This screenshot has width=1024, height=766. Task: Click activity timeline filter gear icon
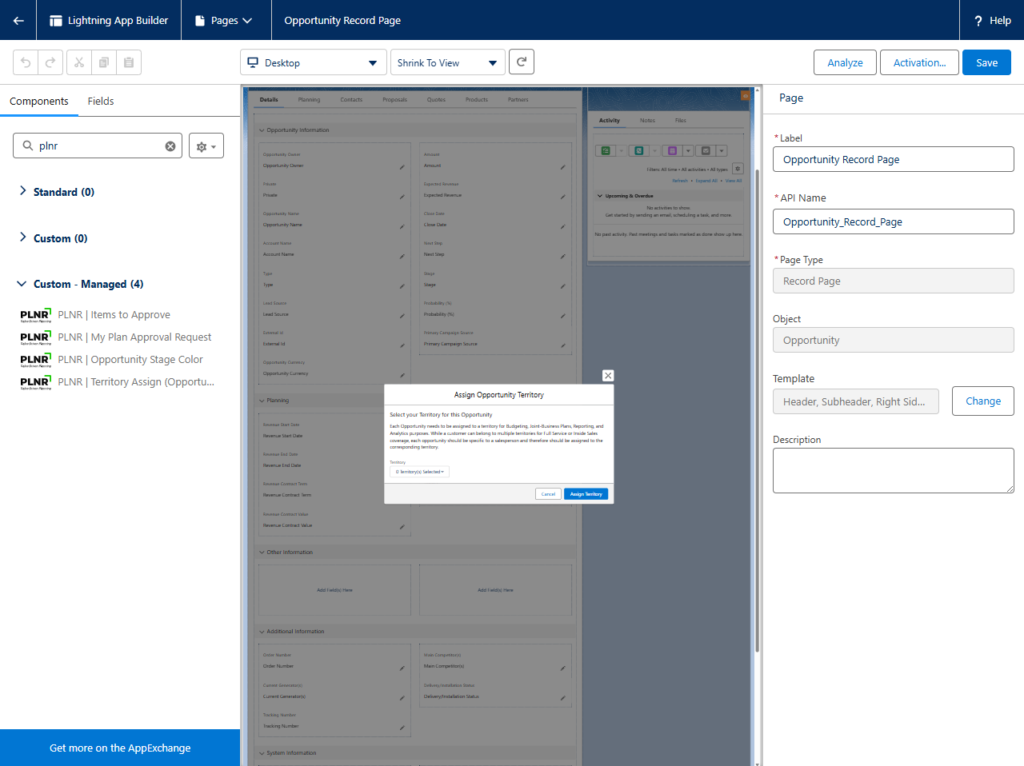pyautogui.click(x=737, y=168)
